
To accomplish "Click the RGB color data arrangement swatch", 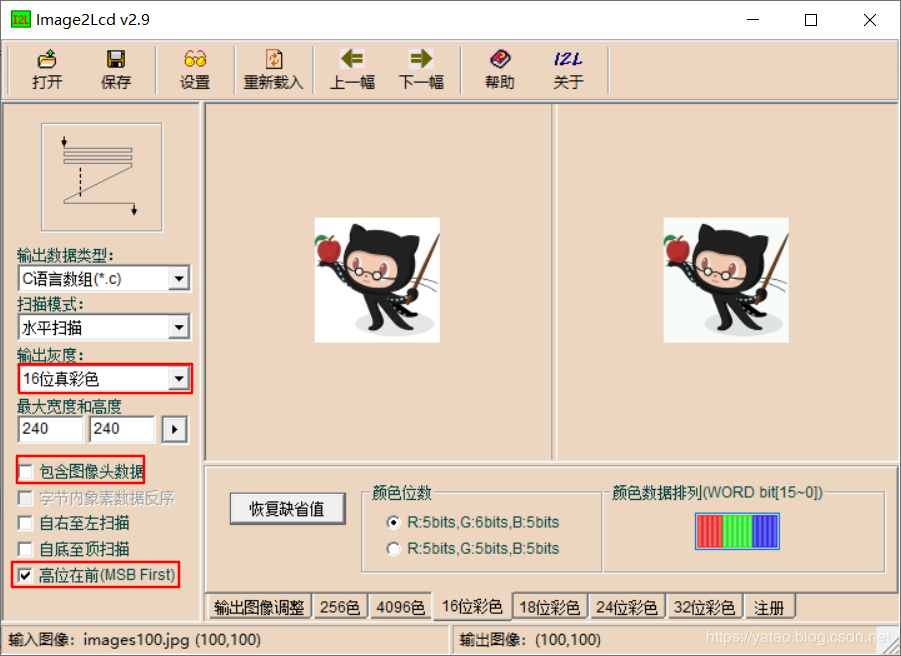I will [x=737, y=531].
